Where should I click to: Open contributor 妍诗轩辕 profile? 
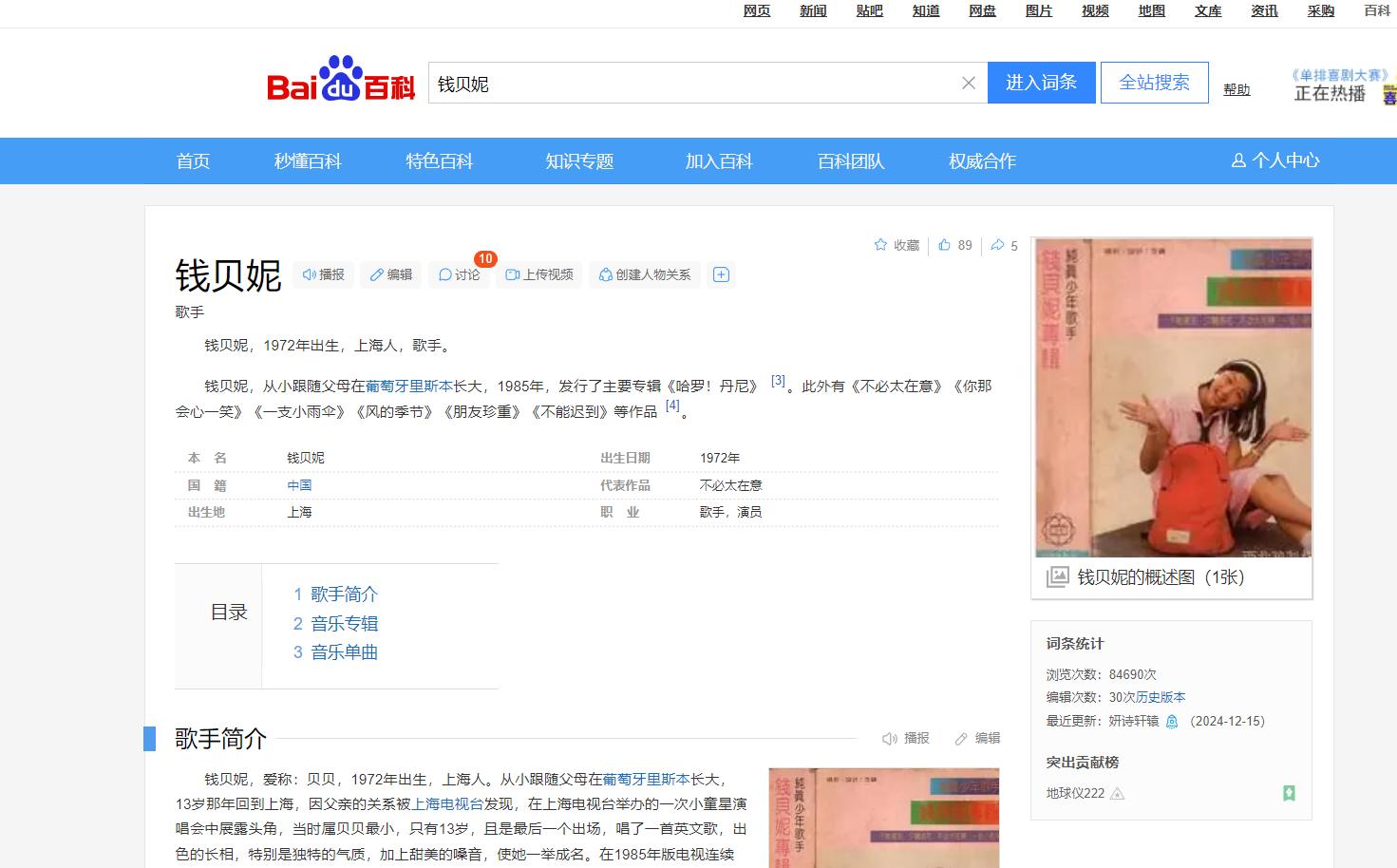(x=1134, y=722)
